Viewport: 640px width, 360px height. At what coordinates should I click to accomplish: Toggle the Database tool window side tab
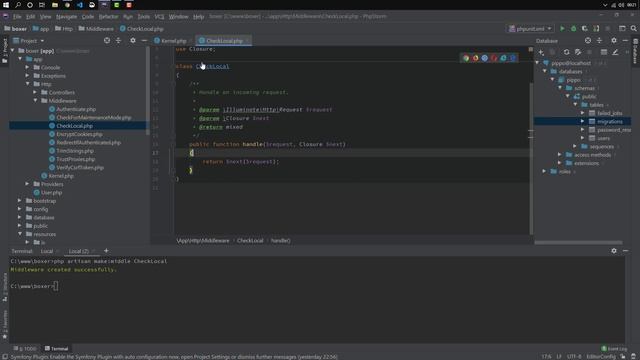636,51
